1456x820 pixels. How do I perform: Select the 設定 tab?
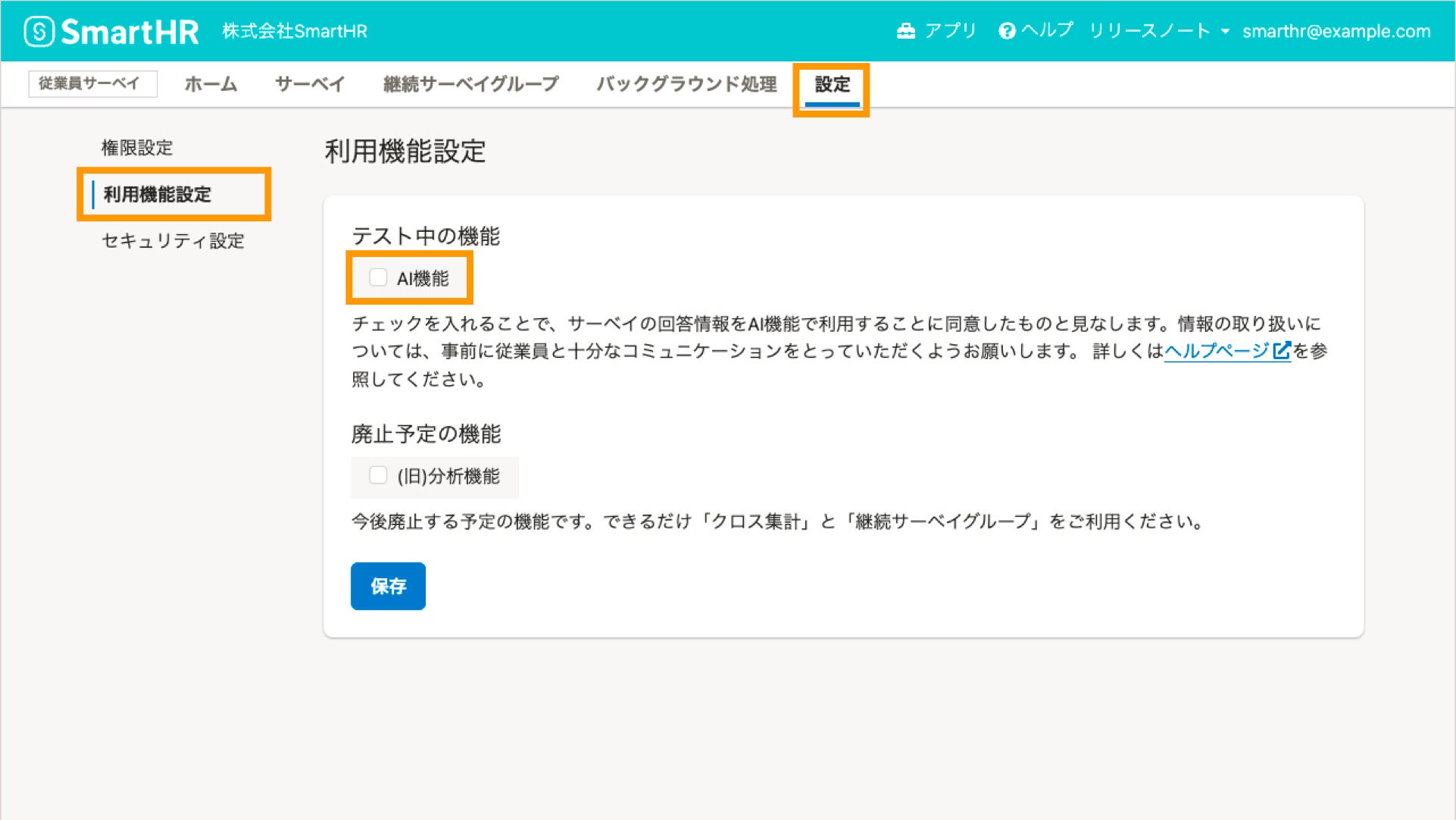[832, 84]
